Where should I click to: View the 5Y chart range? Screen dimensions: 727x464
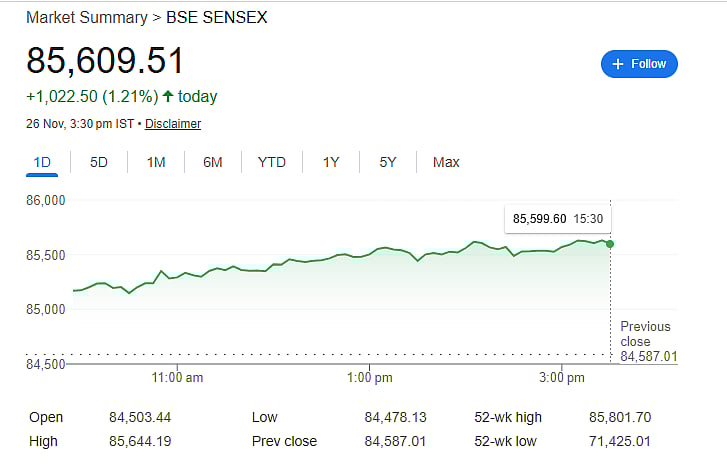[388, 162]
